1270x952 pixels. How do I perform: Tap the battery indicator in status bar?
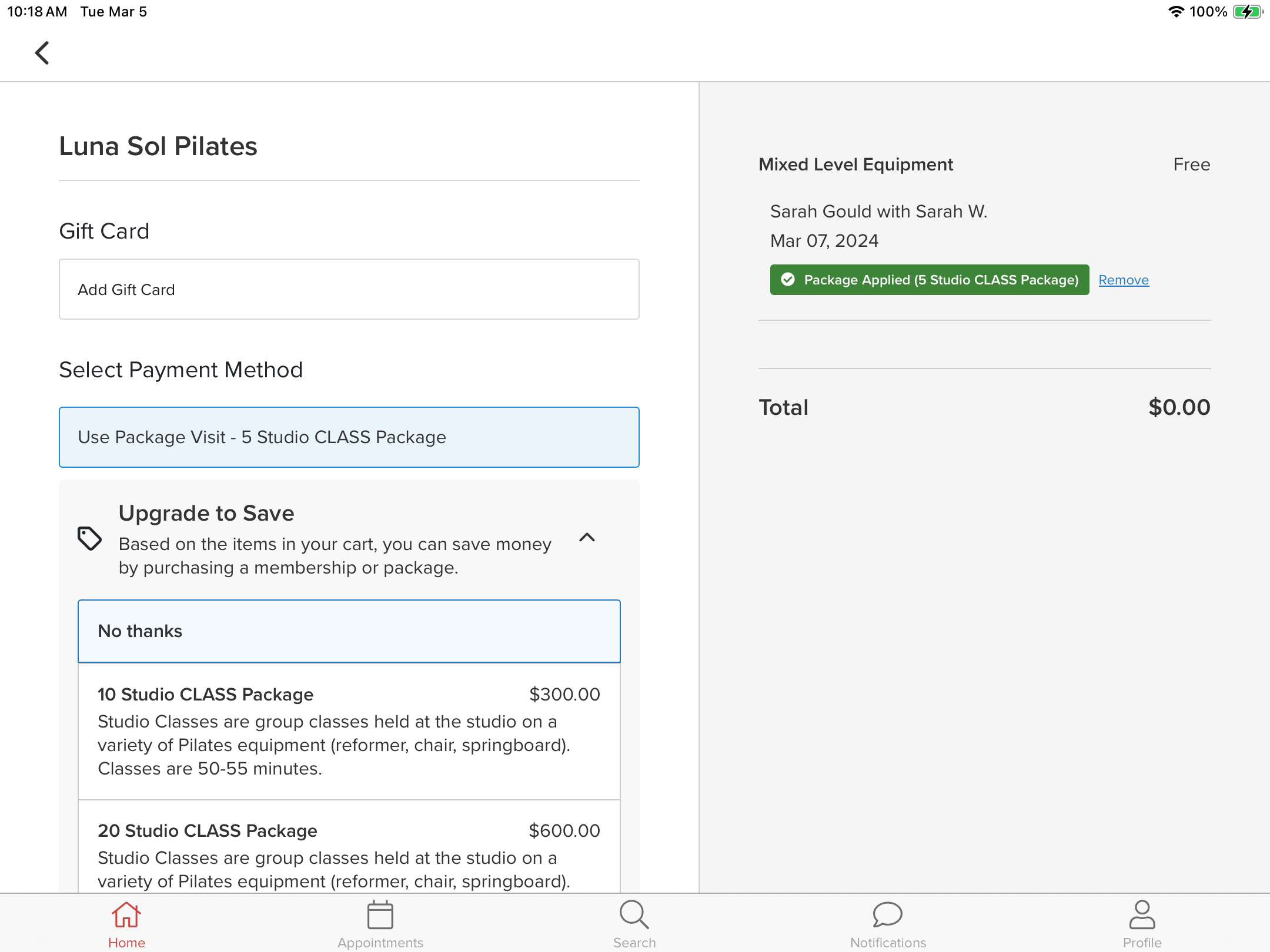point(1247,12)
